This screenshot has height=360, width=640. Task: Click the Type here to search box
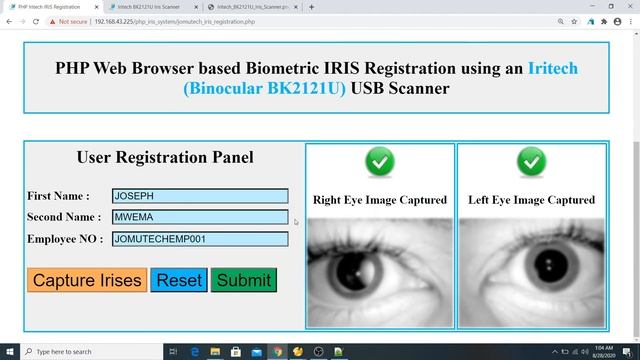91,351
